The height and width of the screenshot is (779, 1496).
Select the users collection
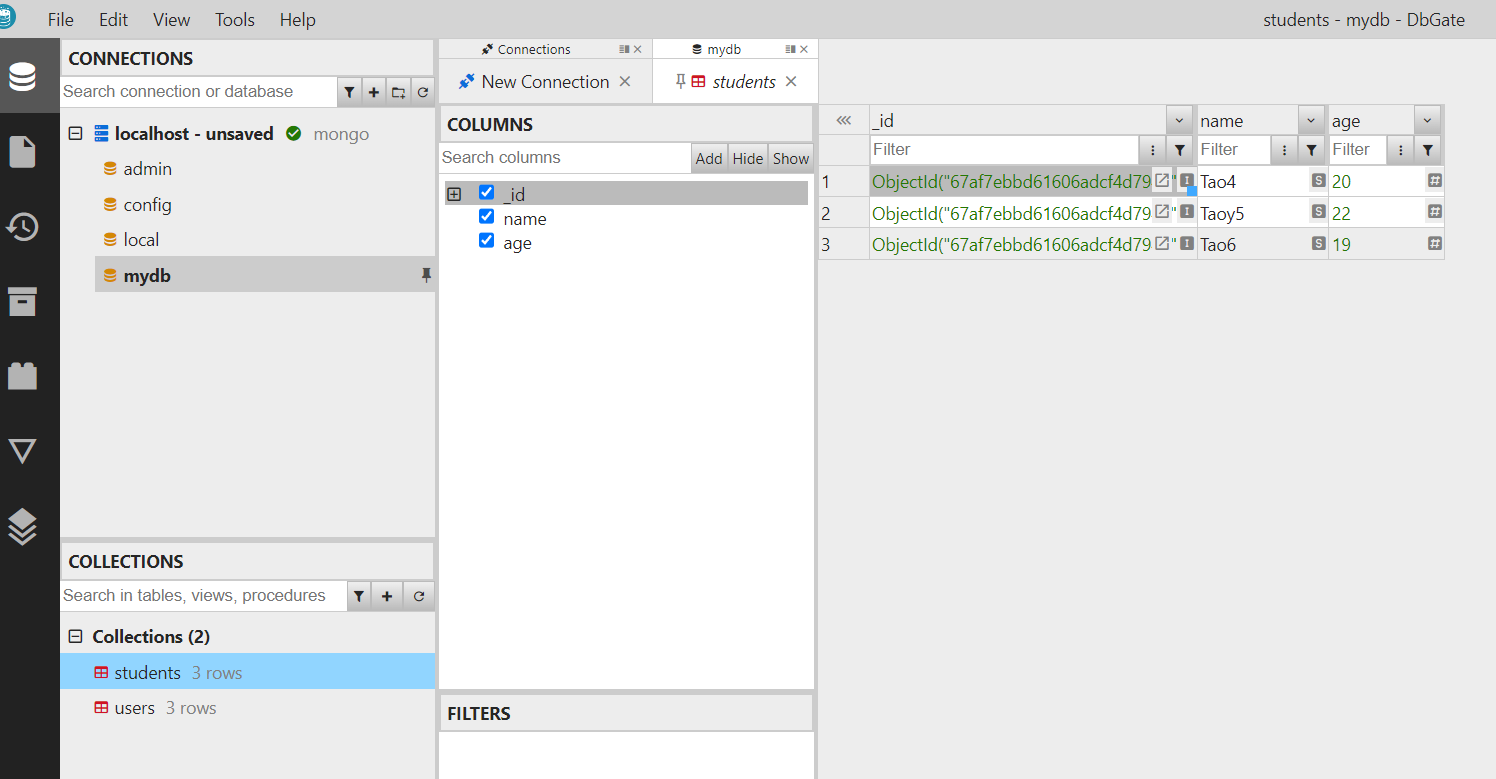pyautogui.click(x=135, y=708)
